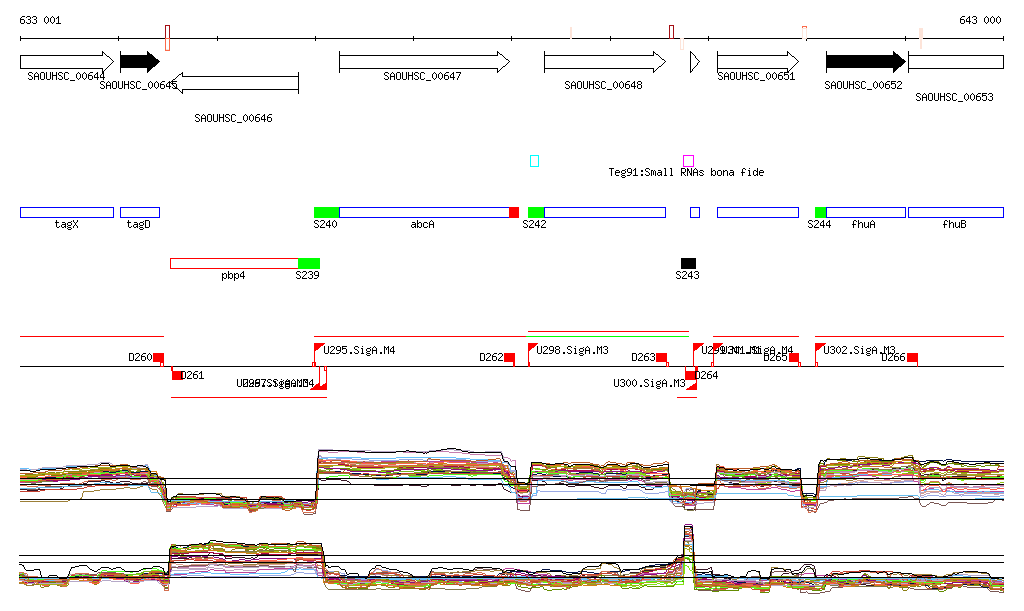
Task: Click the SAOUHSC_00651 gene arrow
Action: tap(758, 62)
